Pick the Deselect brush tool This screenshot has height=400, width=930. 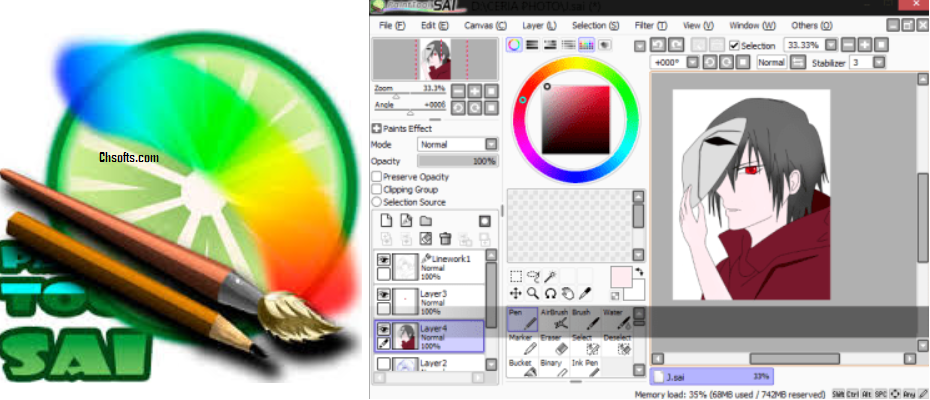coord(617,345)
